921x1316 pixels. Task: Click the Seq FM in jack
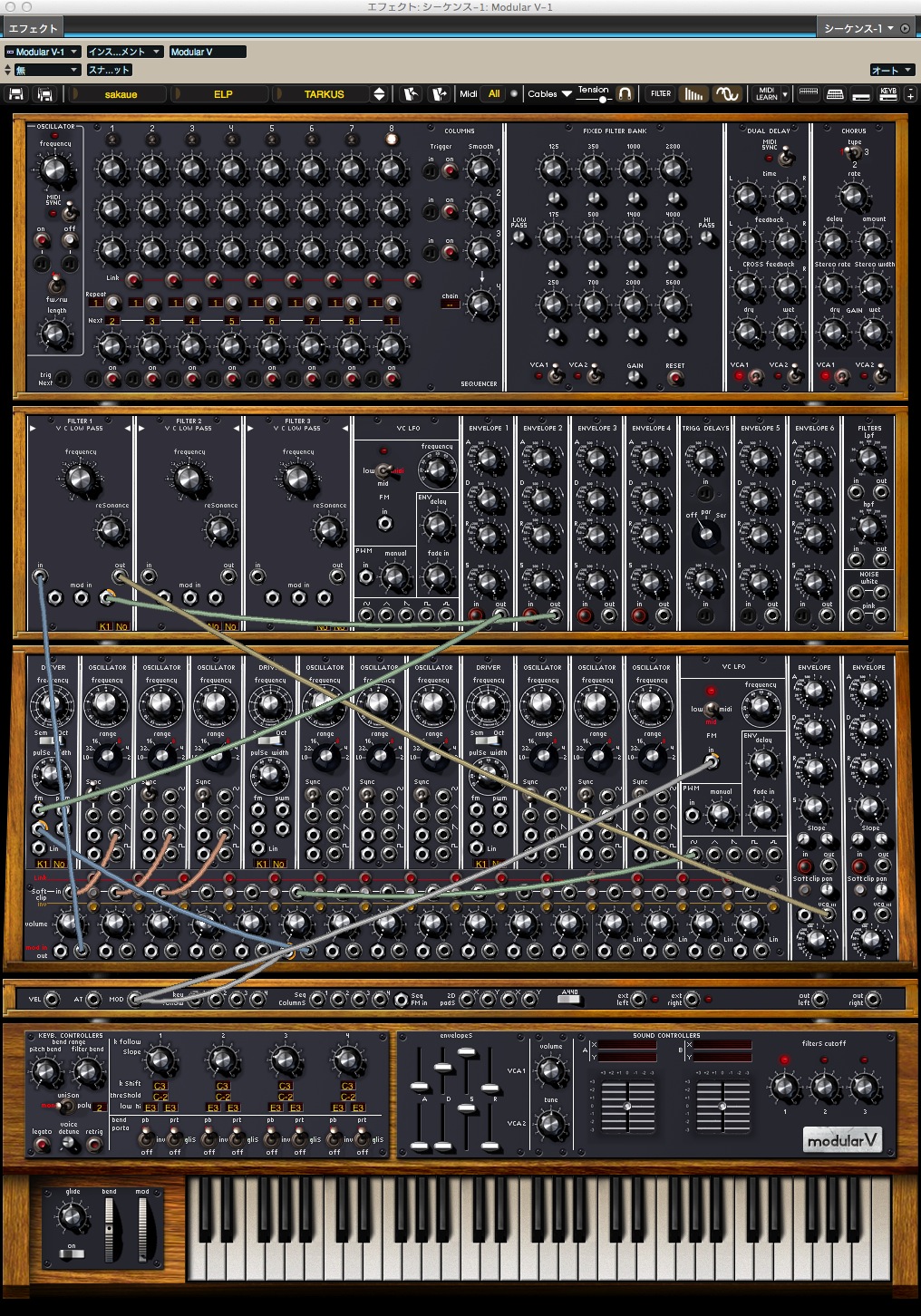(401, 1000)
